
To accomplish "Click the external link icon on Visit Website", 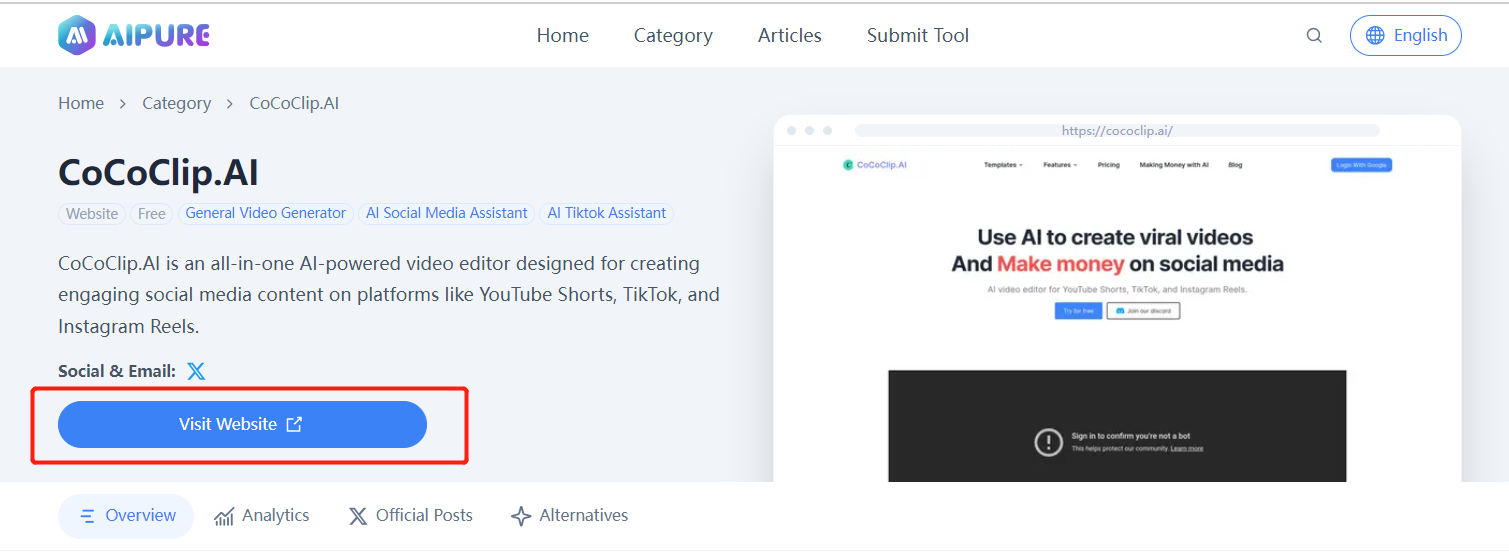I will tap(294, 424).
